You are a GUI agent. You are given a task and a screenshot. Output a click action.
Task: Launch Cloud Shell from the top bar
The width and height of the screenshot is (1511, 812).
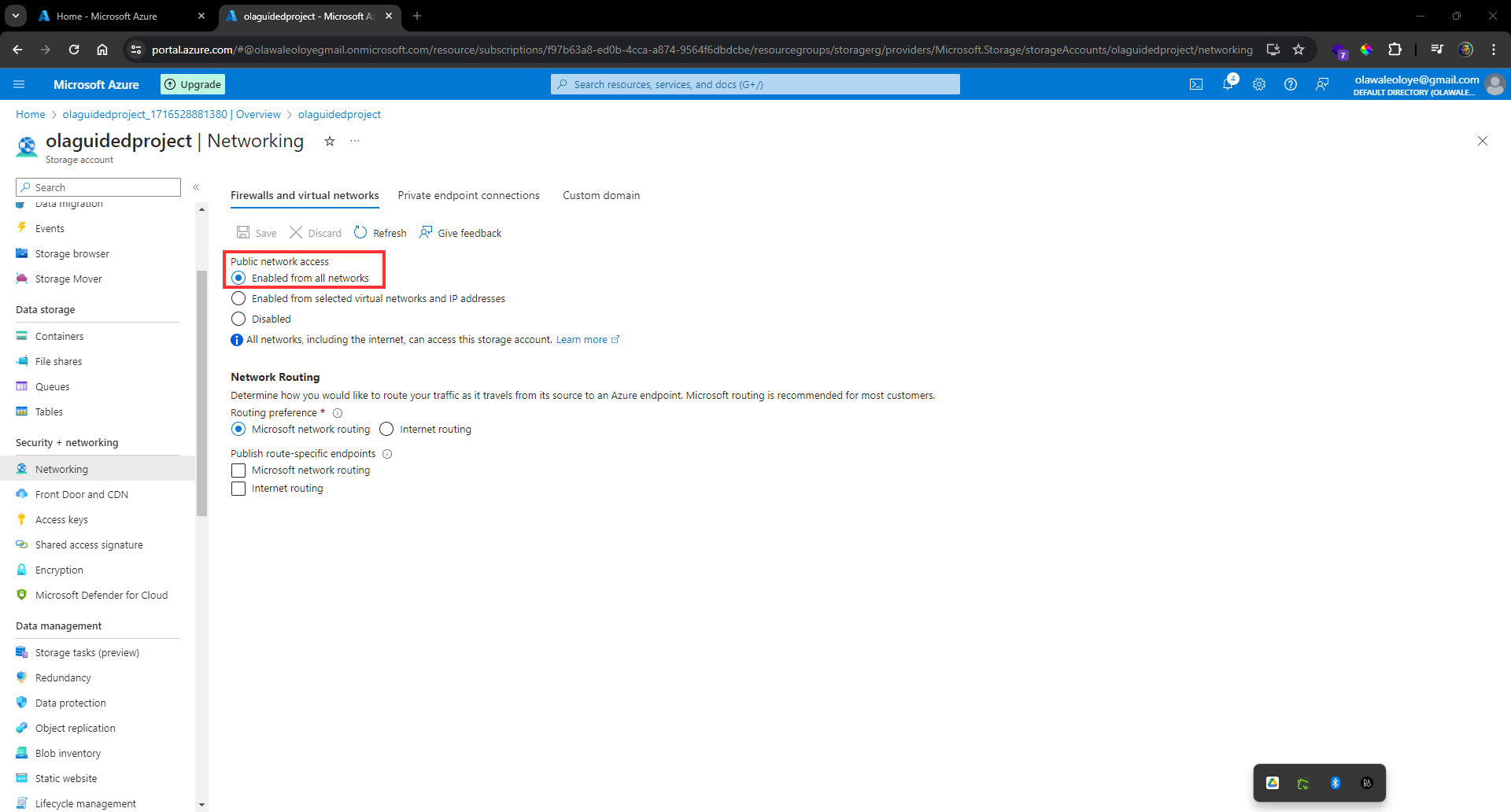(1196, 84)
